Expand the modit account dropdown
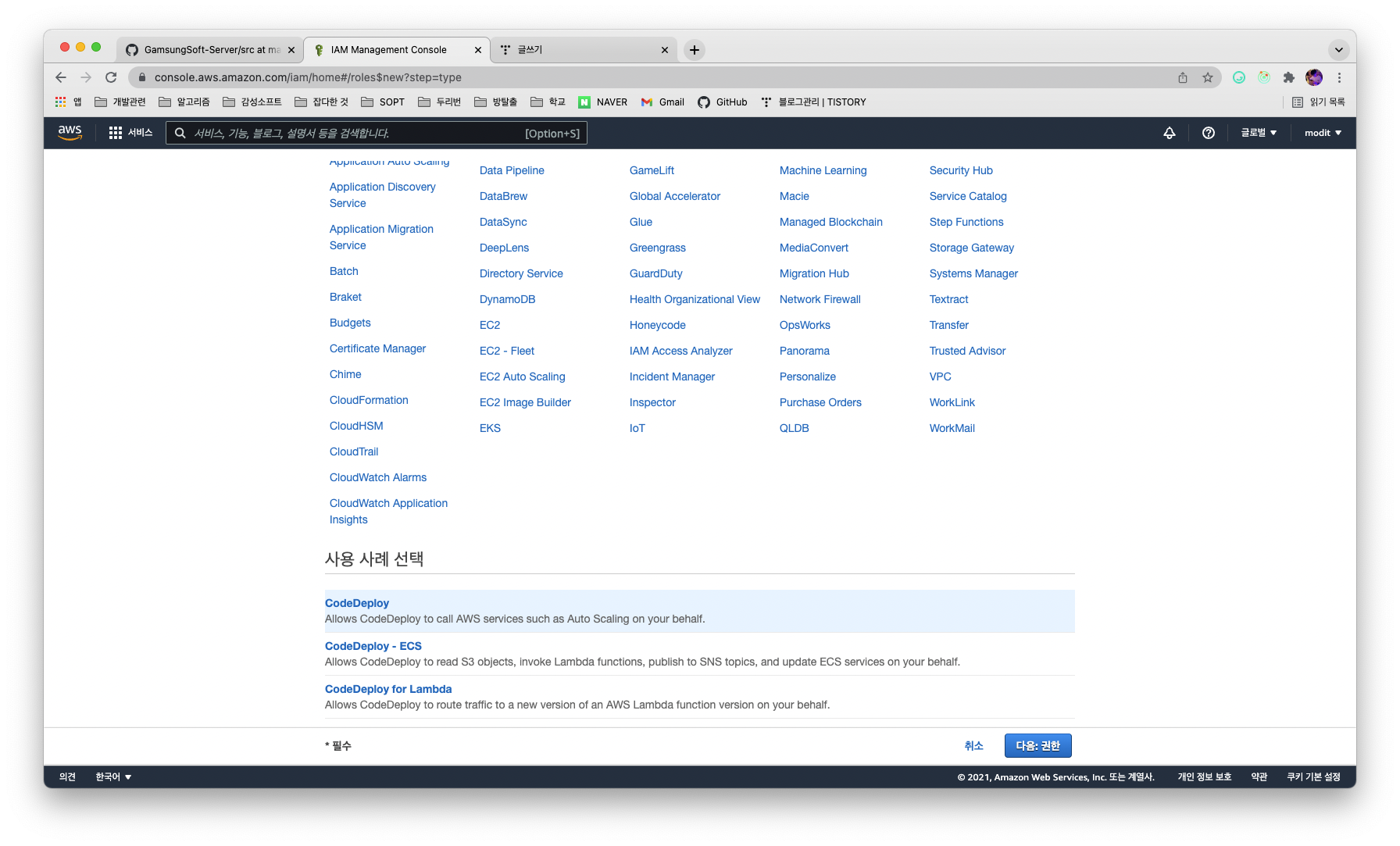The width and height of the screenshot is (1400, 846). click(1323, 133)
